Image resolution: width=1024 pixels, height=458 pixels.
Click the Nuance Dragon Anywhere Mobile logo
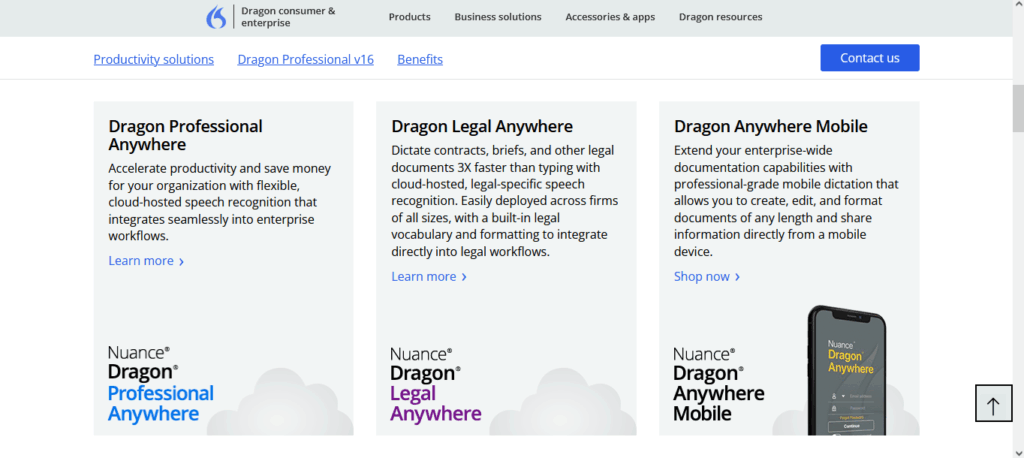pos(718,384)
